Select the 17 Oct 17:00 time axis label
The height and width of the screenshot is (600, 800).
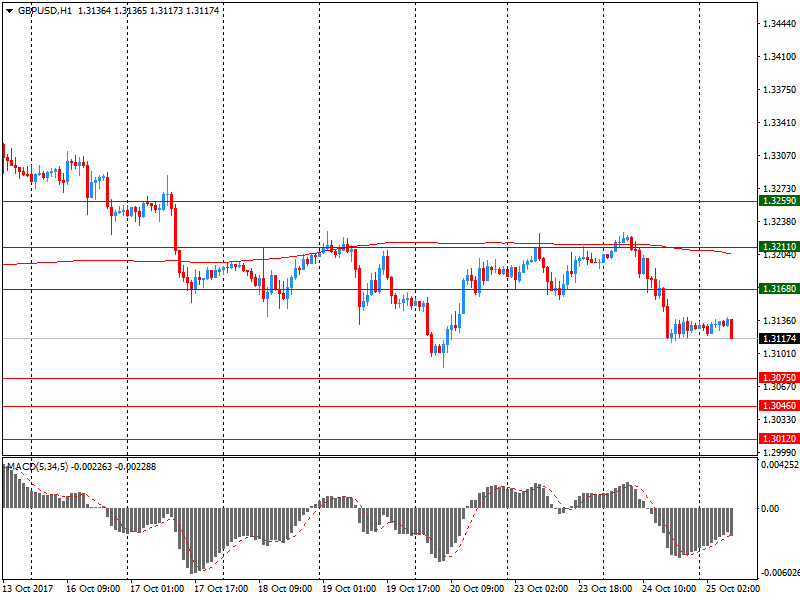(x=221, y=589)
